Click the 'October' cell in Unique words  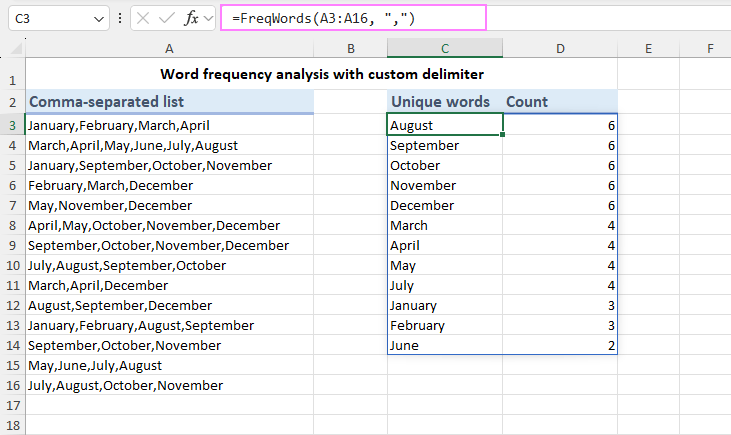coord(445,166)
